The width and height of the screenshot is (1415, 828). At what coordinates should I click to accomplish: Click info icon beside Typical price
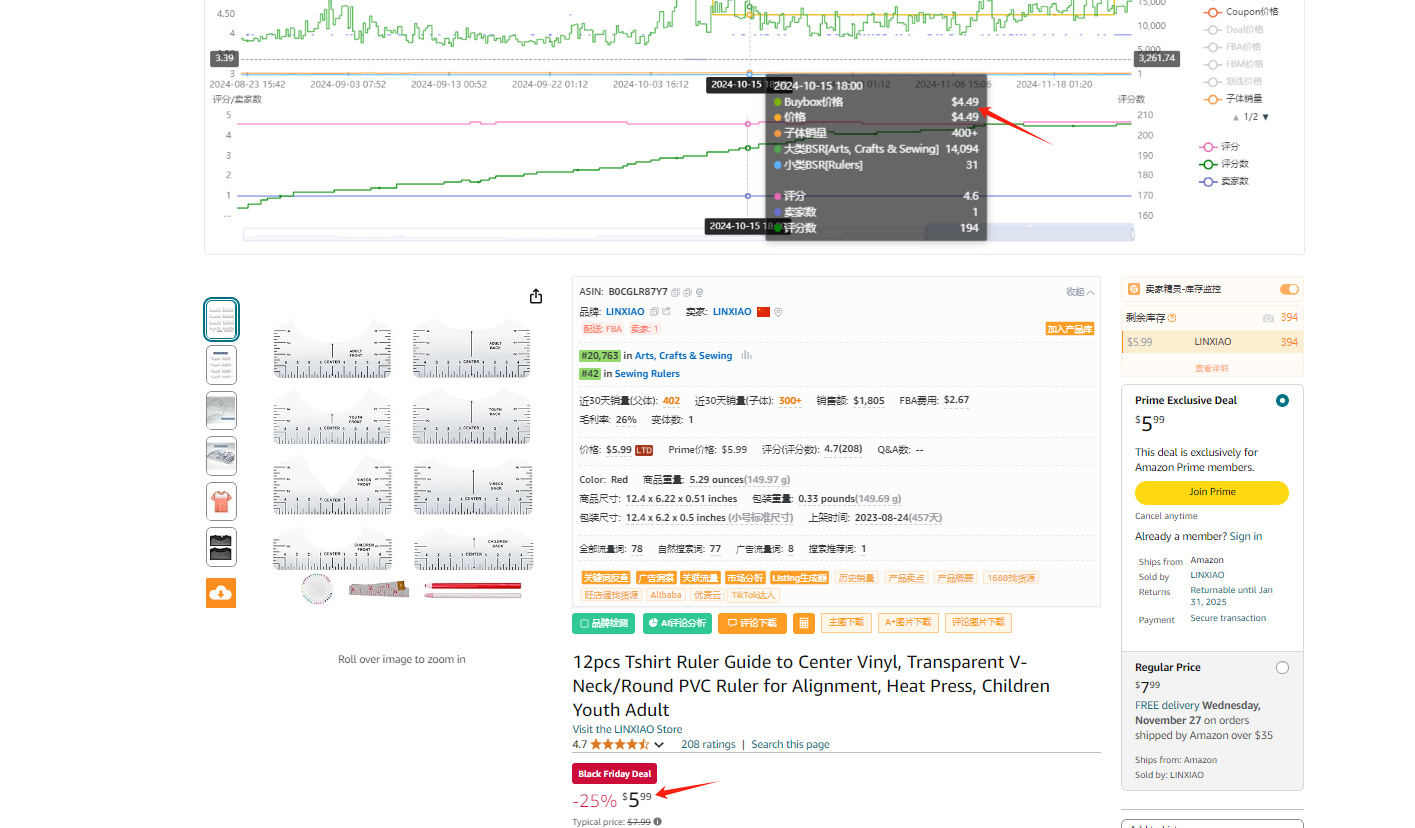pyautogui.click(x=657, y=822)
